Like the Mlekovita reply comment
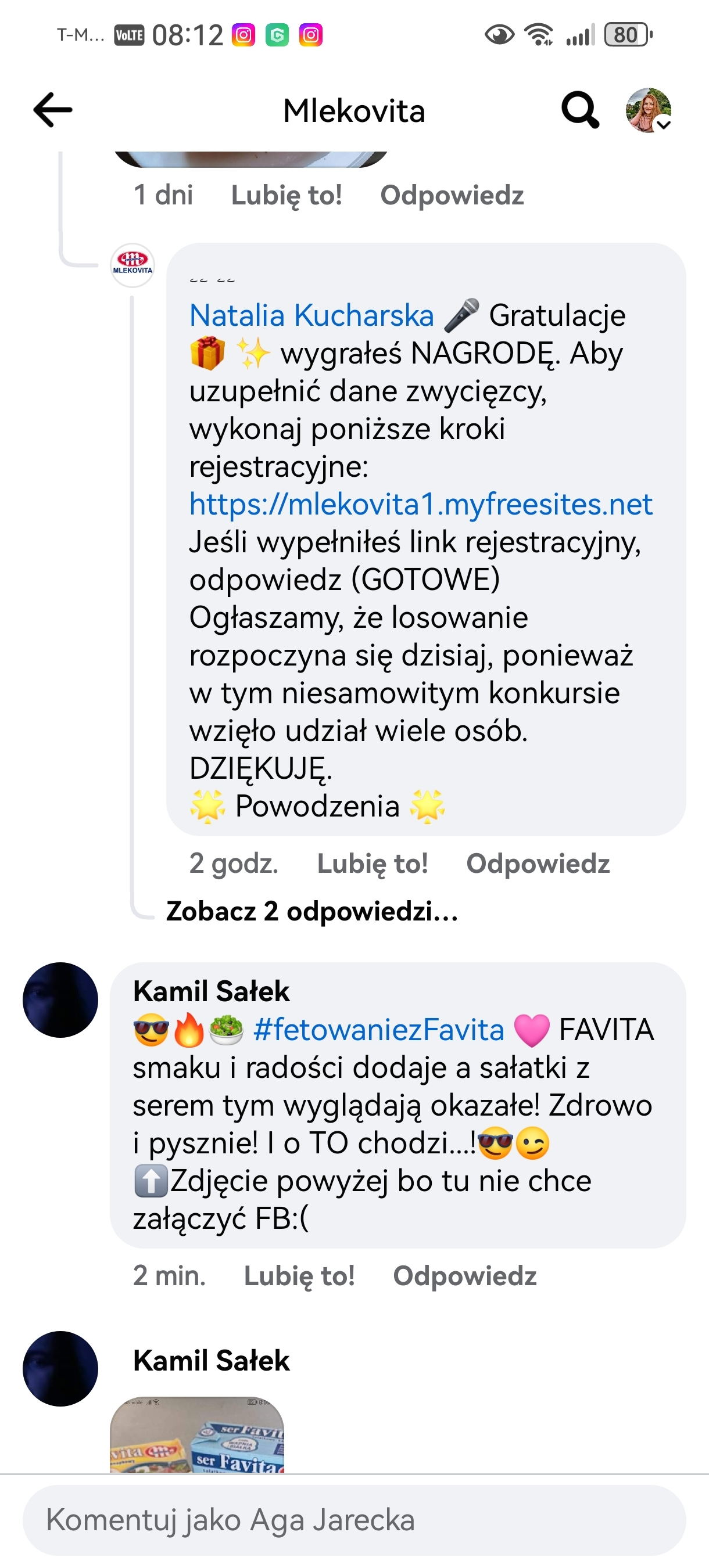 (372, 864)
